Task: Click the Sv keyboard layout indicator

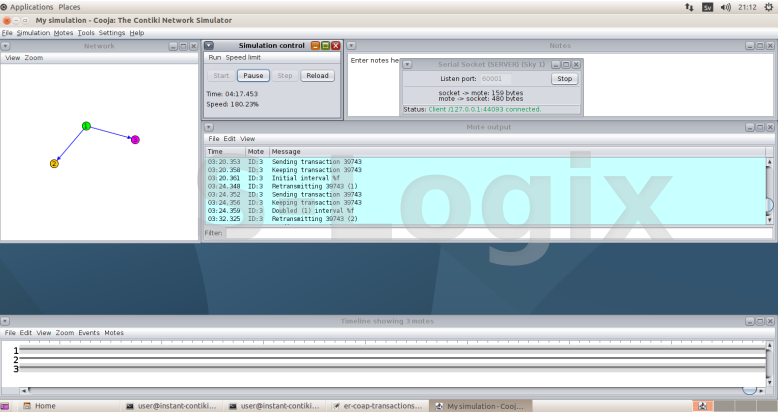Action: [x=707, y=7]
